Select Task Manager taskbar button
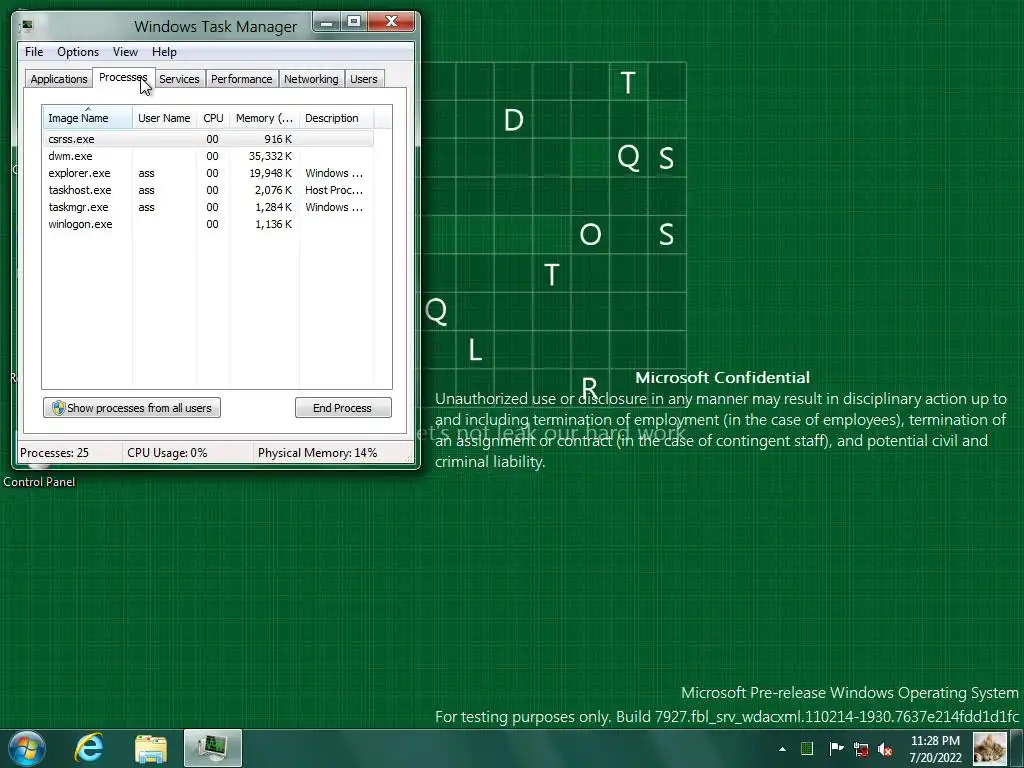Image resolution: width=1024 pixels, height=768 pixels. (213, 748)
